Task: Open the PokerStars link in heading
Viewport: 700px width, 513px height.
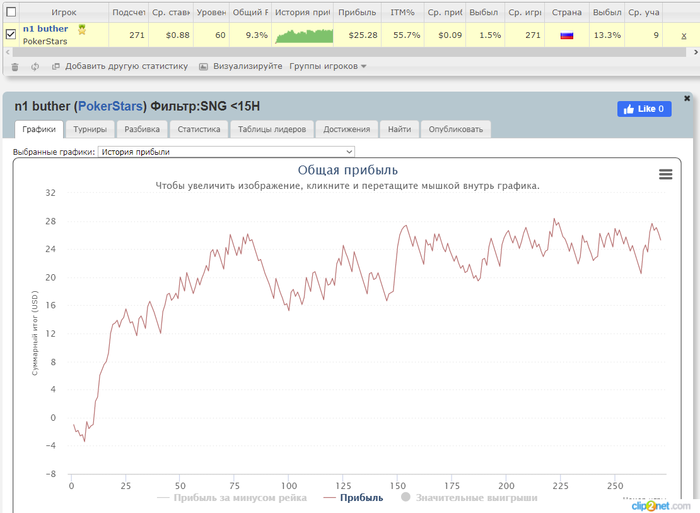Action: click(110, 106)
